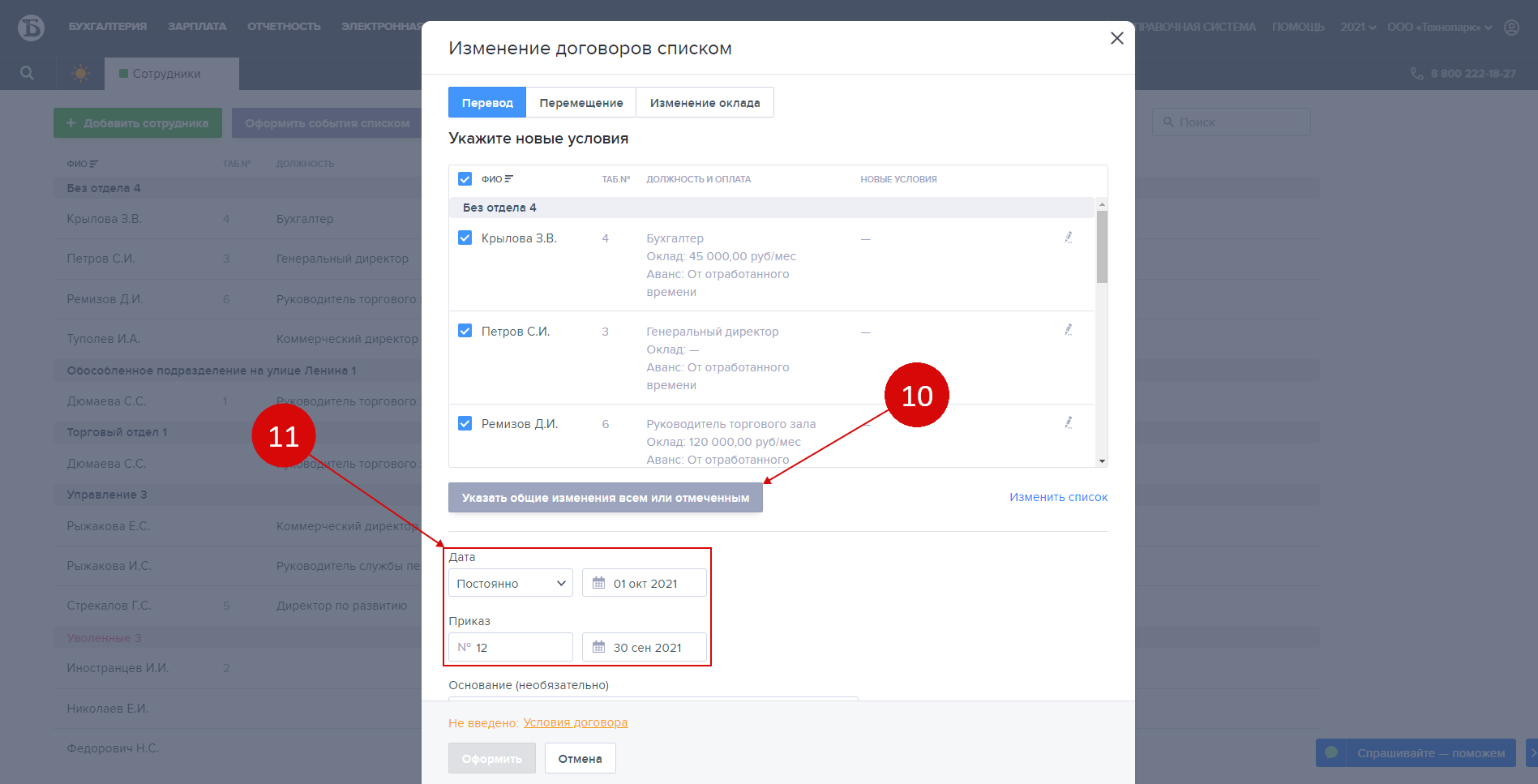
Task: Click Спрашивайте — поможем help button
Action: (x=1416, y=752)
